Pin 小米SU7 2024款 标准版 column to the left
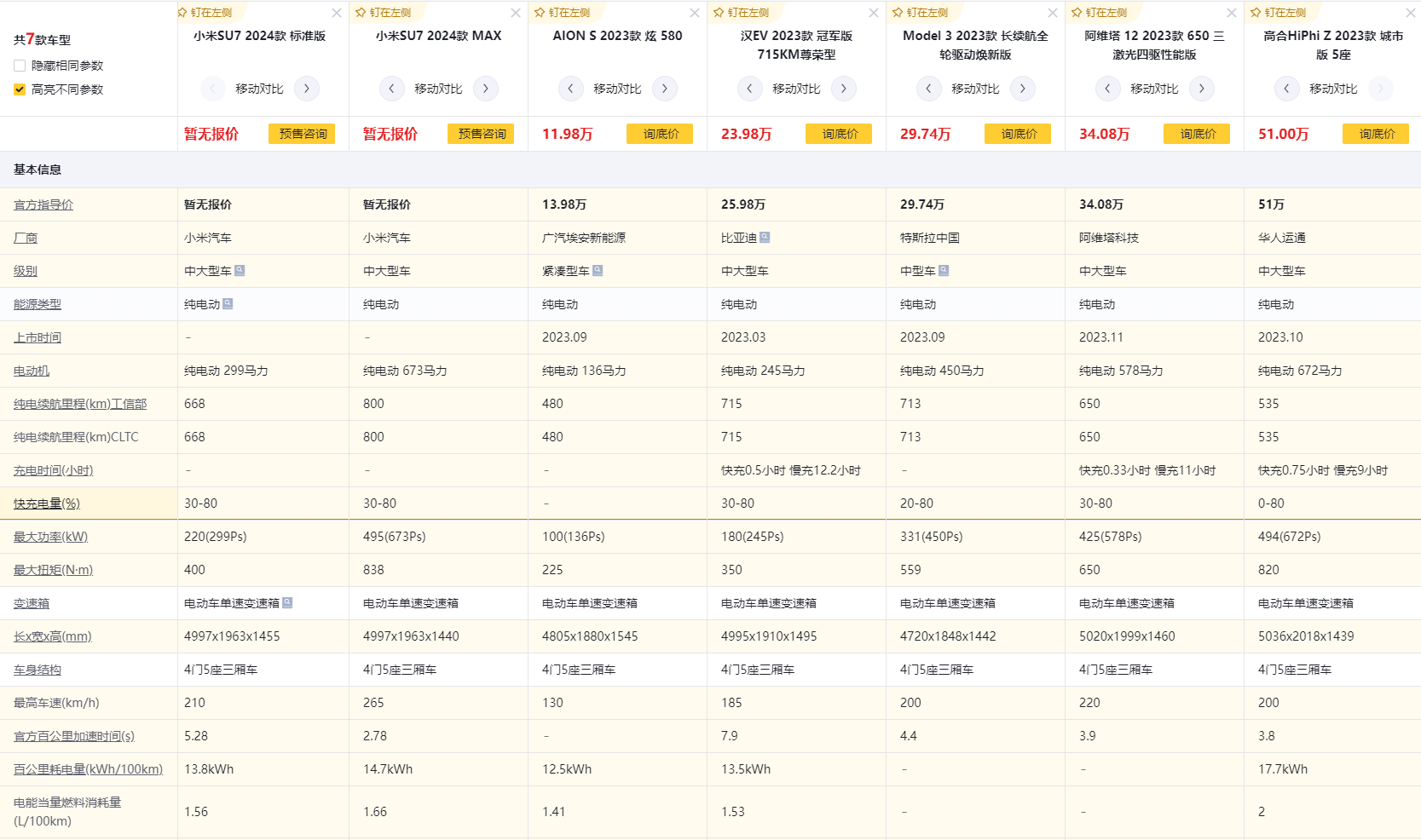1421x840 pixels. click(205, 13)
